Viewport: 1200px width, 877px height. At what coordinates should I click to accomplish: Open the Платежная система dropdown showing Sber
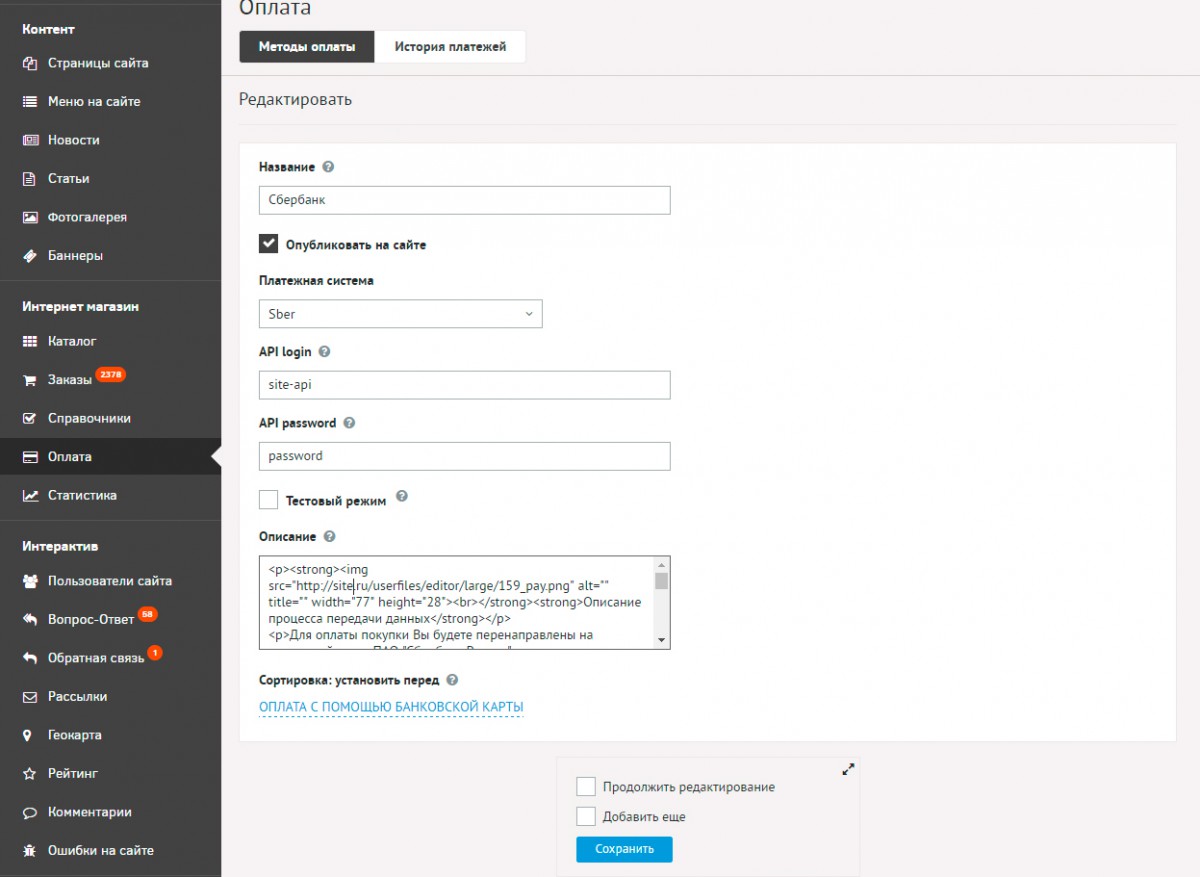click(x=400, y=314)
